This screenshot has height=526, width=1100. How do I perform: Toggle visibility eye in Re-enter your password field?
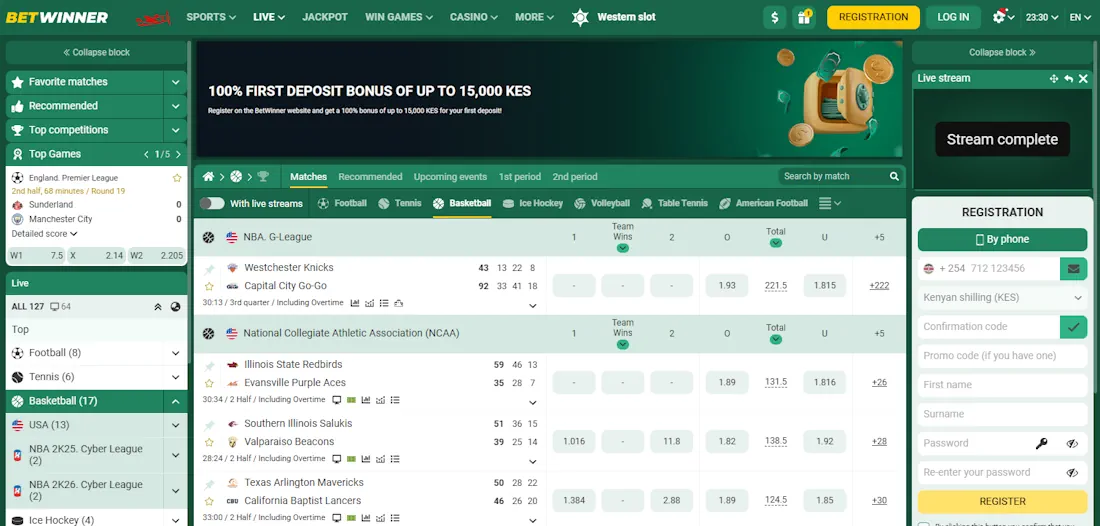[1072, 473]
